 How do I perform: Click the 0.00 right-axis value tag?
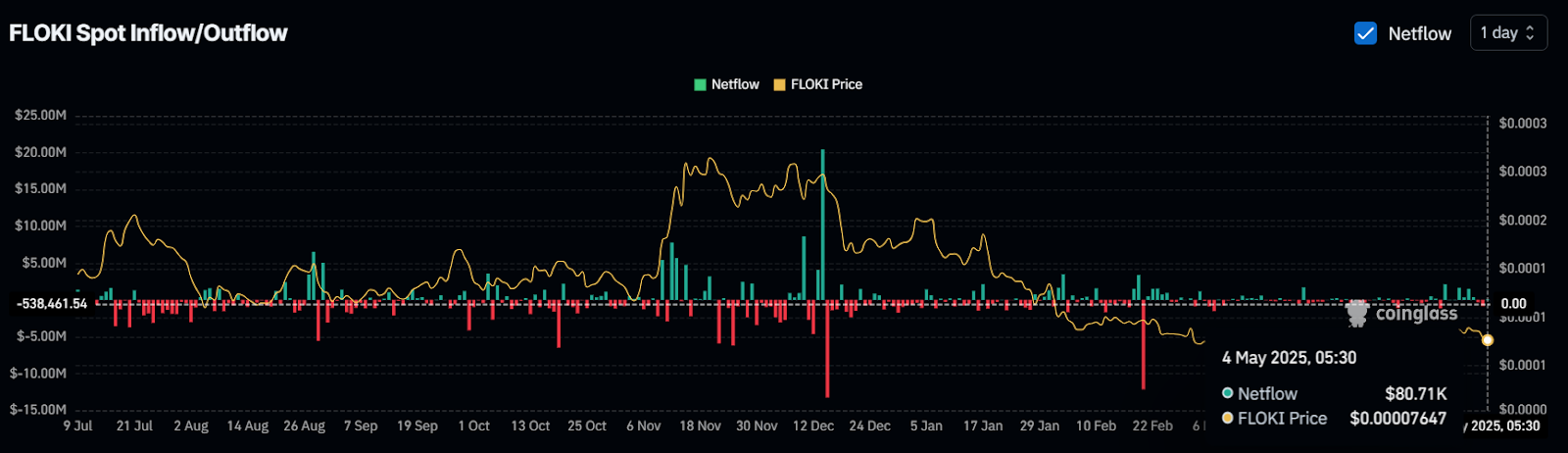[x=1514, y=304]
